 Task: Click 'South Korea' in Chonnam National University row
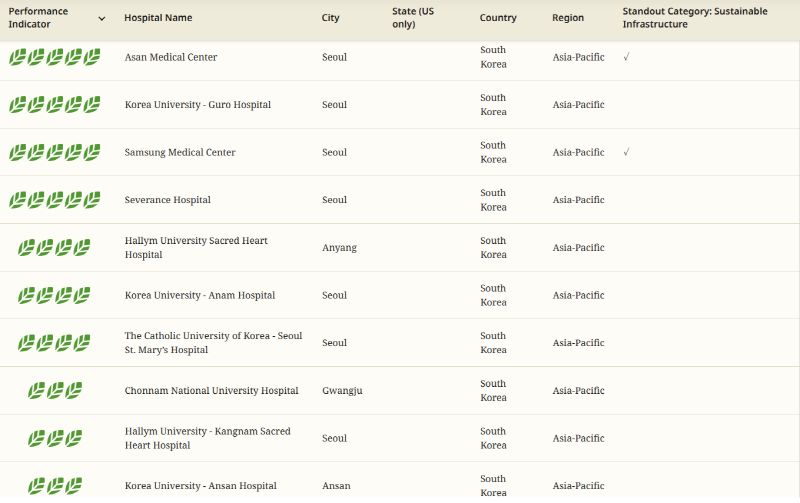(x=493, y=391)
